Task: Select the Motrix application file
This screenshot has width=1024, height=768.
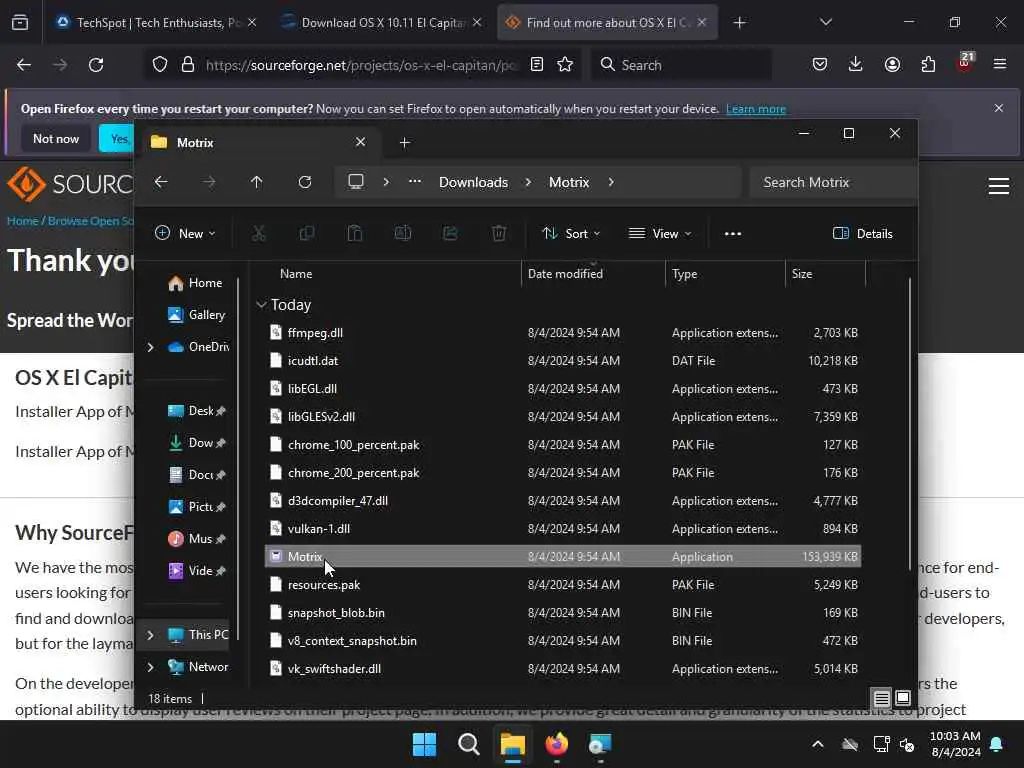Action: tap(563, 556)
